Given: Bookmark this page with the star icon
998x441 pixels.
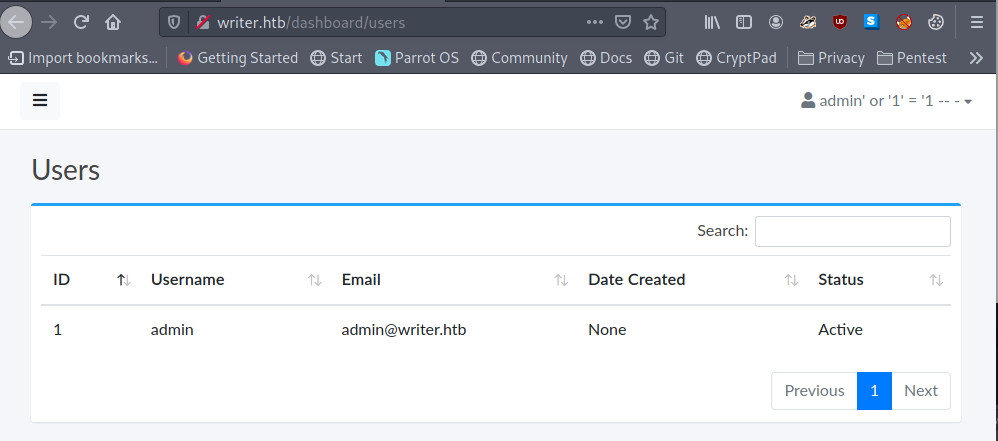Looking at the screenshot, I should point(651,21).
